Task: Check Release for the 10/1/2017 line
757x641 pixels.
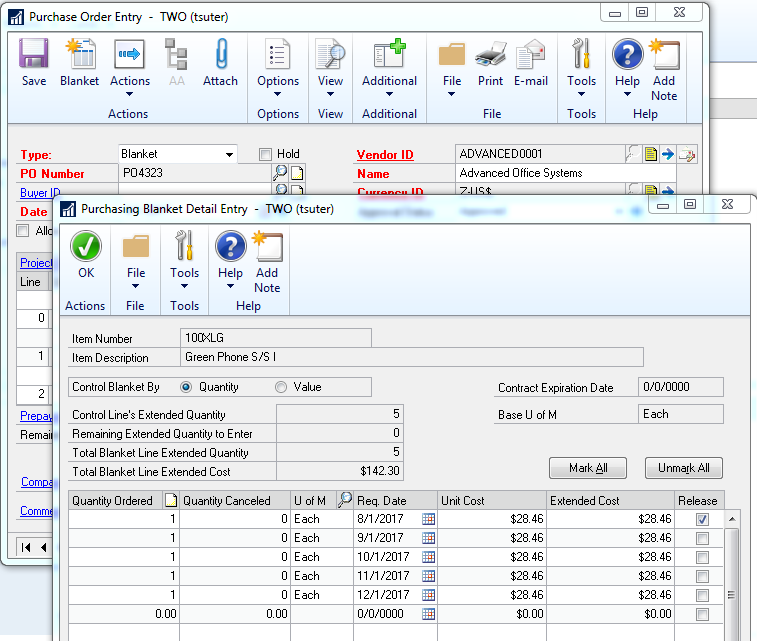Action: [702, 557]
